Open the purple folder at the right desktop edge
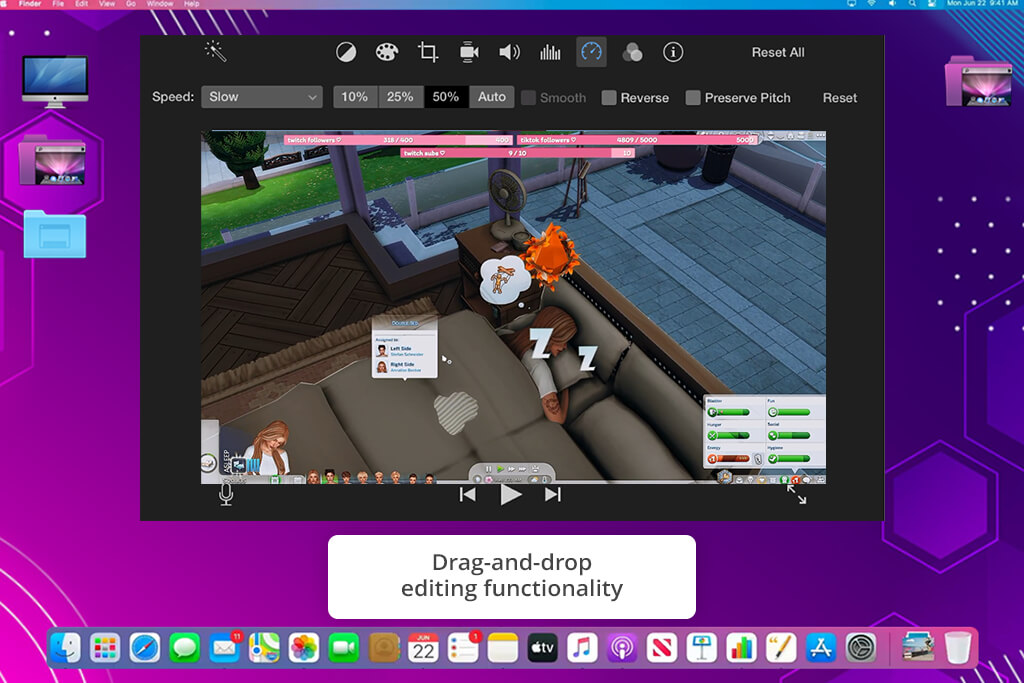This screenshot has height=683, width=1024. tap(978, 81)
